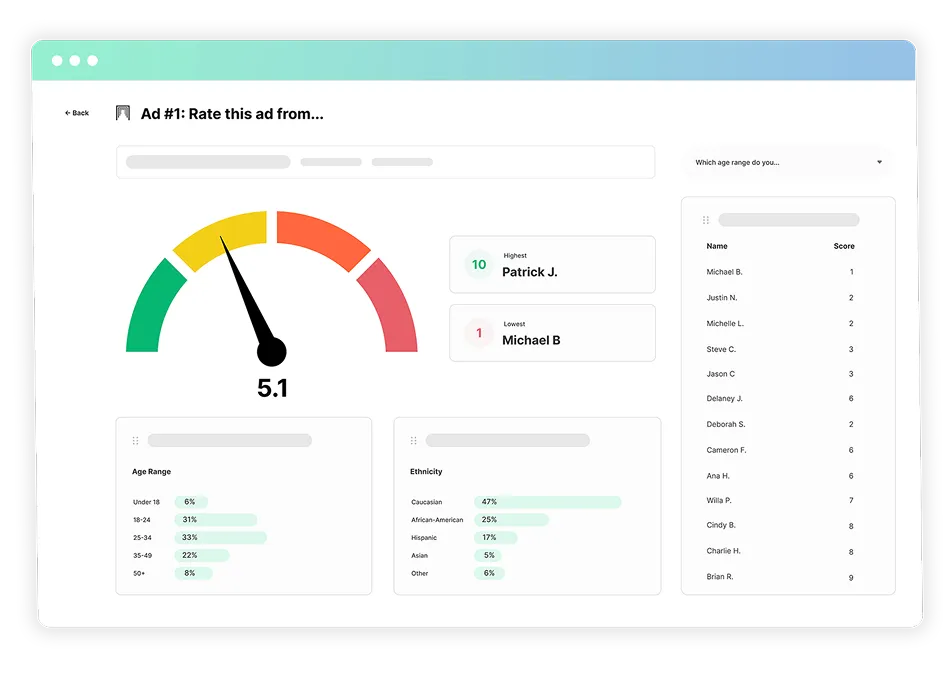Click the "Back" link
The height and width of the screenshot is (674, 950).
[x=76, y=113]
